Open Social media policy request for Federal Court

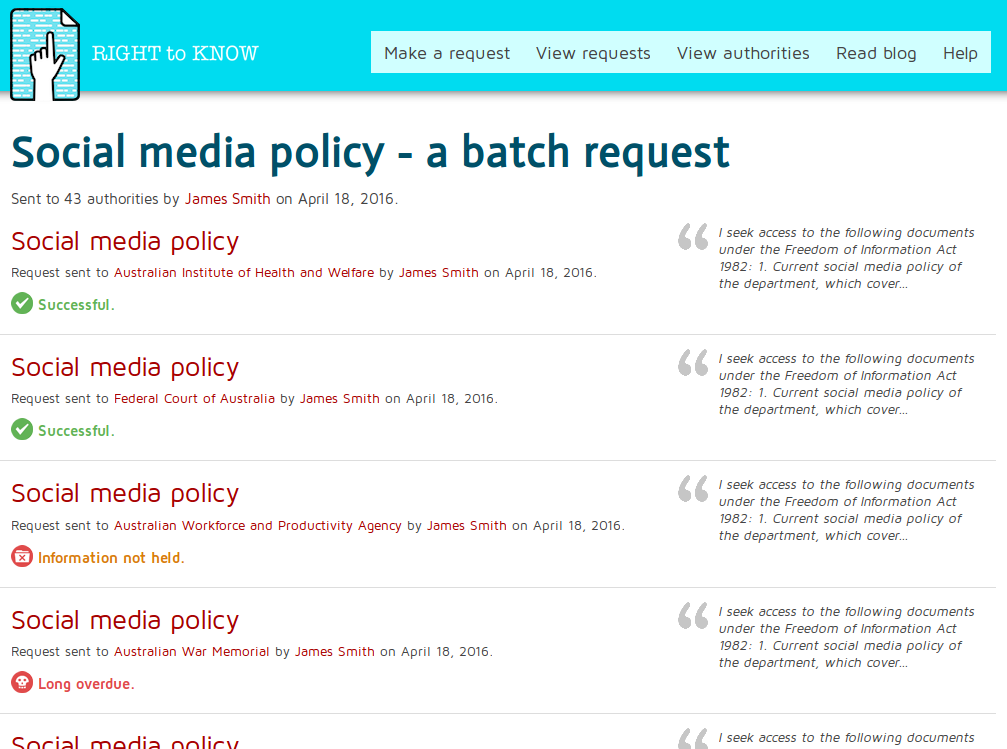tap(125, 367)
